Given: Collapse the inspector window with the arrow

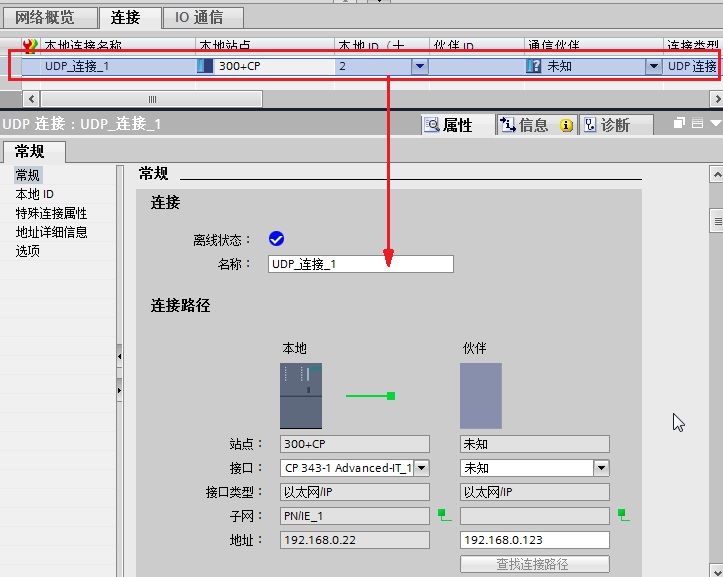Looking at the screenshot, I should (716, 123).
